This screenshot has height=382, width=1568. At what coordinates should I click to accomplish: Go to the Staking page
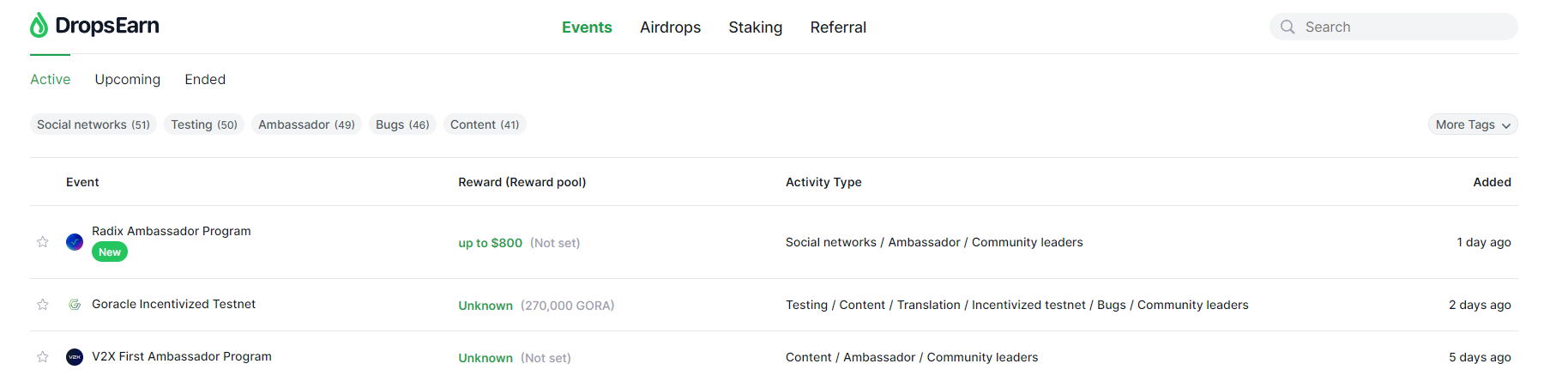755,27
